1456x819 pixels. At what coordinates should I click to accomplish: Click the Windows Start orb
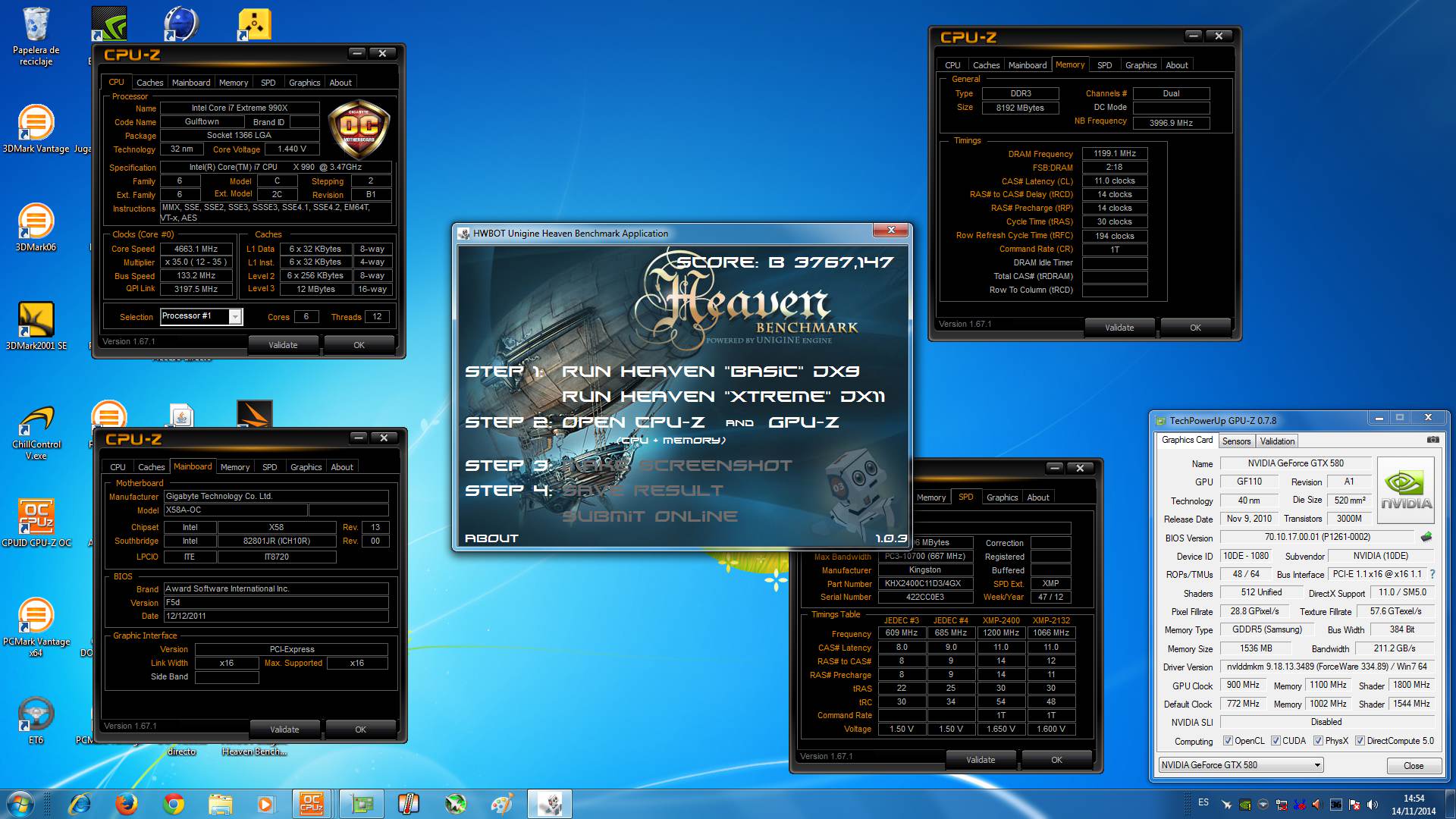point(20,804)
